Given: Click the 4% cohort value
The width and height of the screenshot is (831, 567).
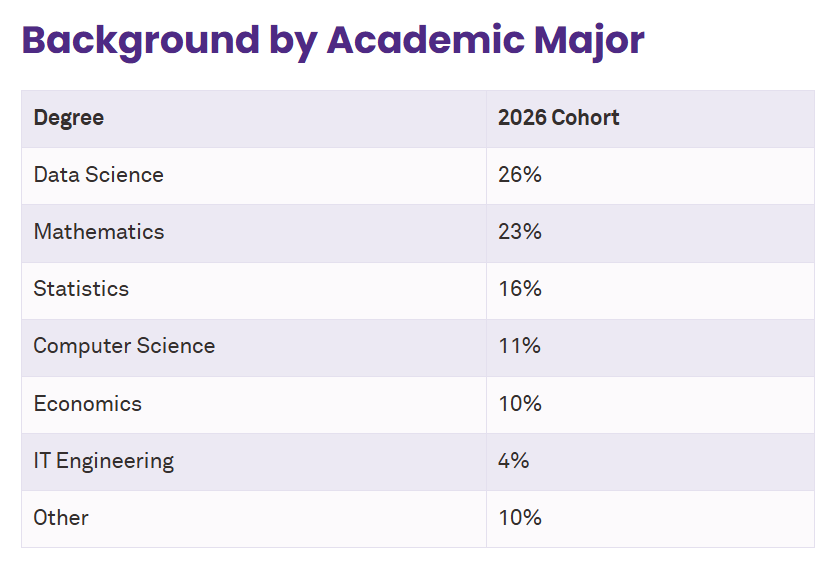Looking at the screenshot, I should coord(513,461).
